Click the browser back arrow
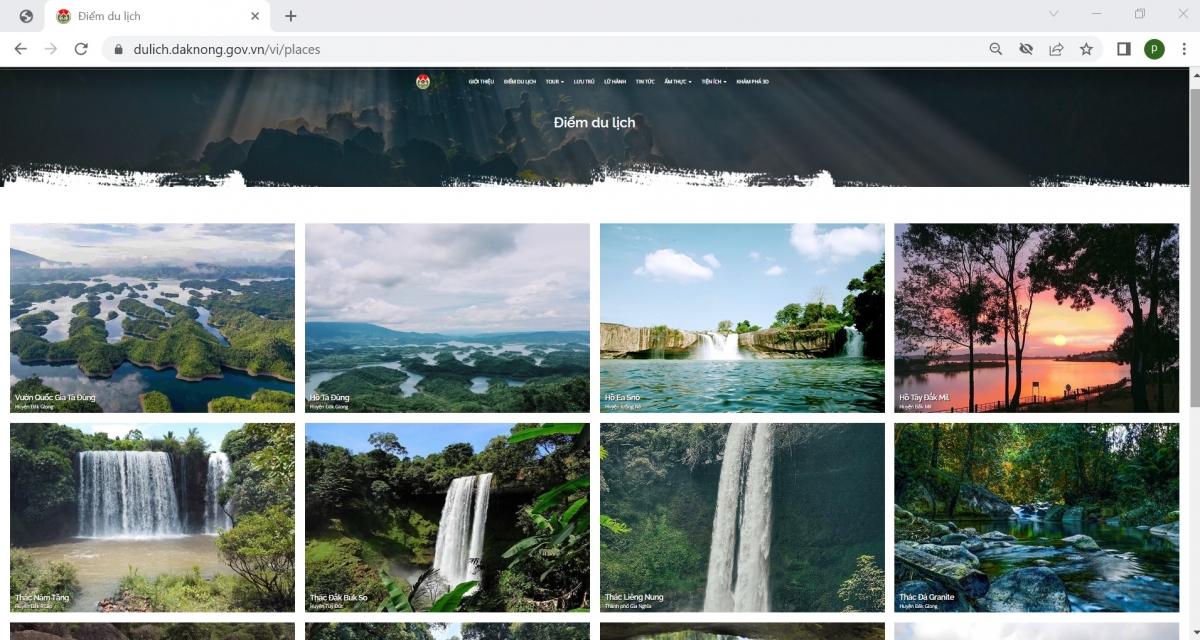This screenshot has height=640, width=1200. click(20, 48)
